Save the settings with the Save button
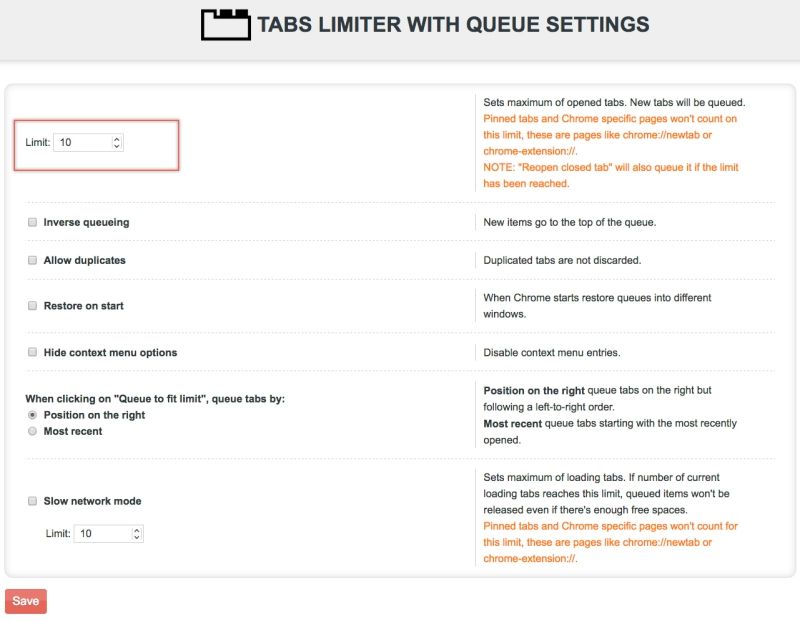The image size is (800, 622). pyautogui.click(x=26, y=601)
